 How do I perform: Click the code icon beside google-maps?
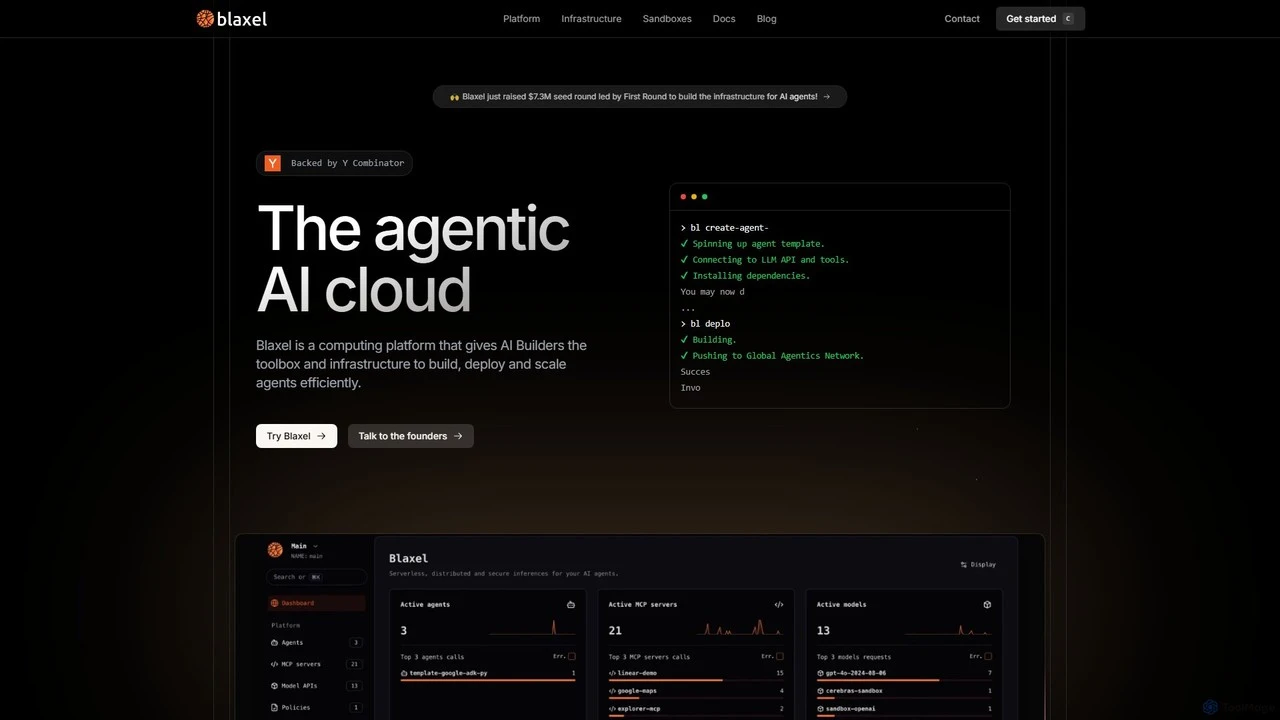point(612,691)
